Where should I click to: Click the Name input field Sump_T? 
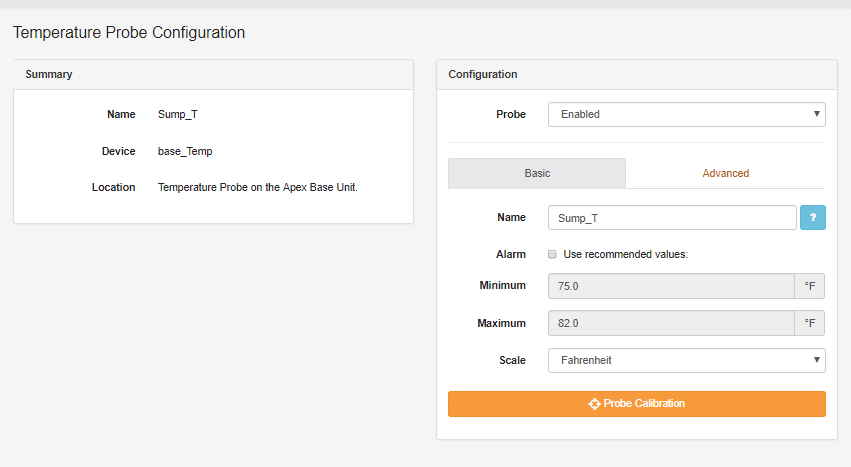[672, 218]
